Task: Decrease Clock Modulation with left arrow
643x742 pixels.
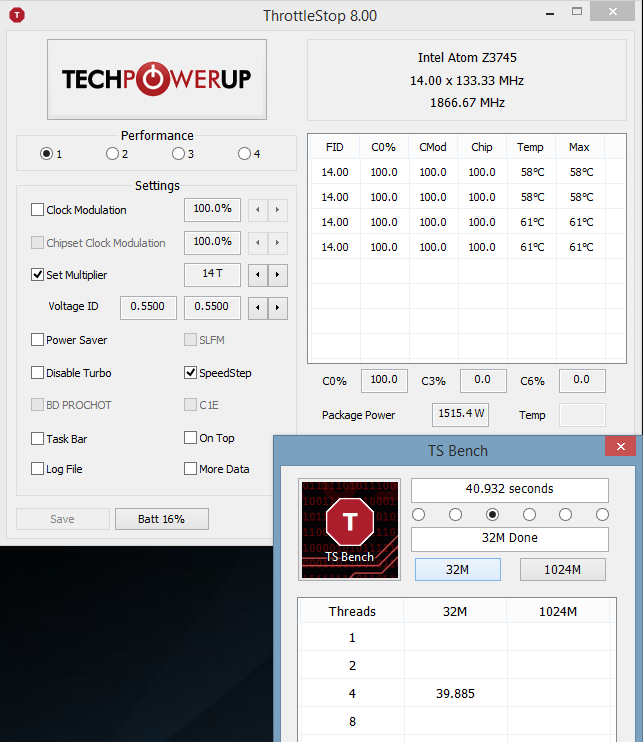Action: pyautogui.click(x=258, y=209)
